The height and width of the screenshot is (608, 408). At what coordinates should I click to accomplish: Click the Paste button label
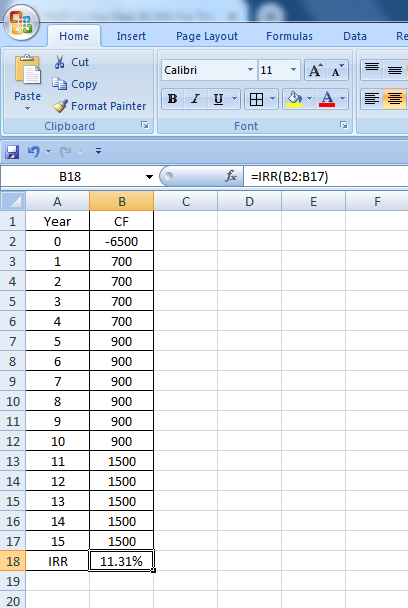pyautogui.click(x=28, y=96)
